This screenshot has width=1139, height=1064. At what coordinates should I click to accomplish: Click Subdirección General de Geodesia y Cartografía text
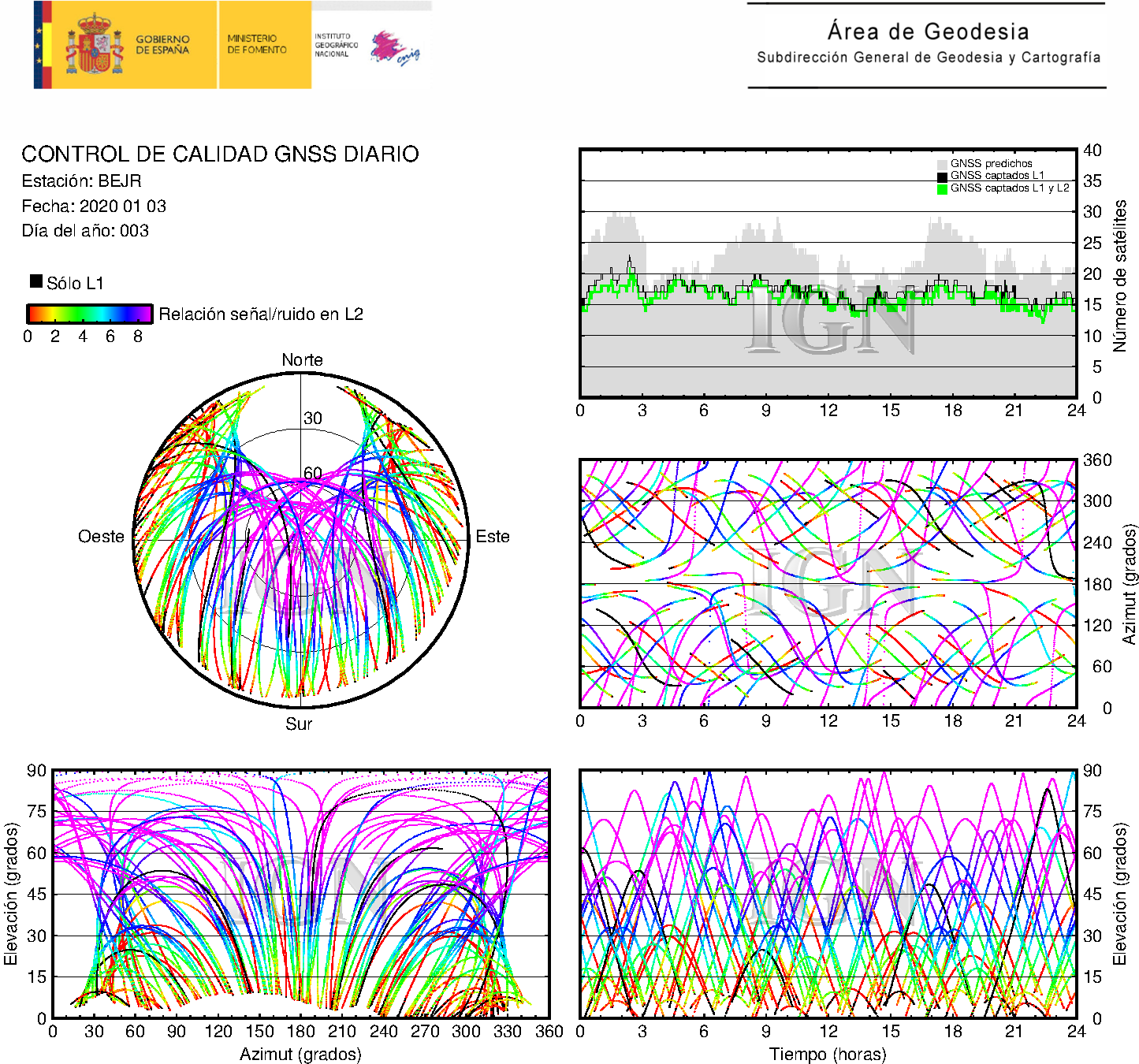pyautogui.click(x=928, y=58)
